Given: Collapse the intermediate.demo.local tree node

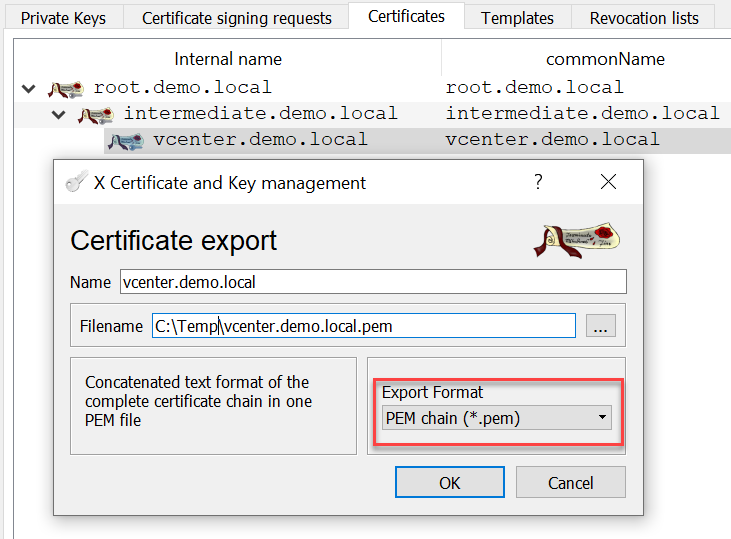Looking at the screenshot, I should pos(59,114).
